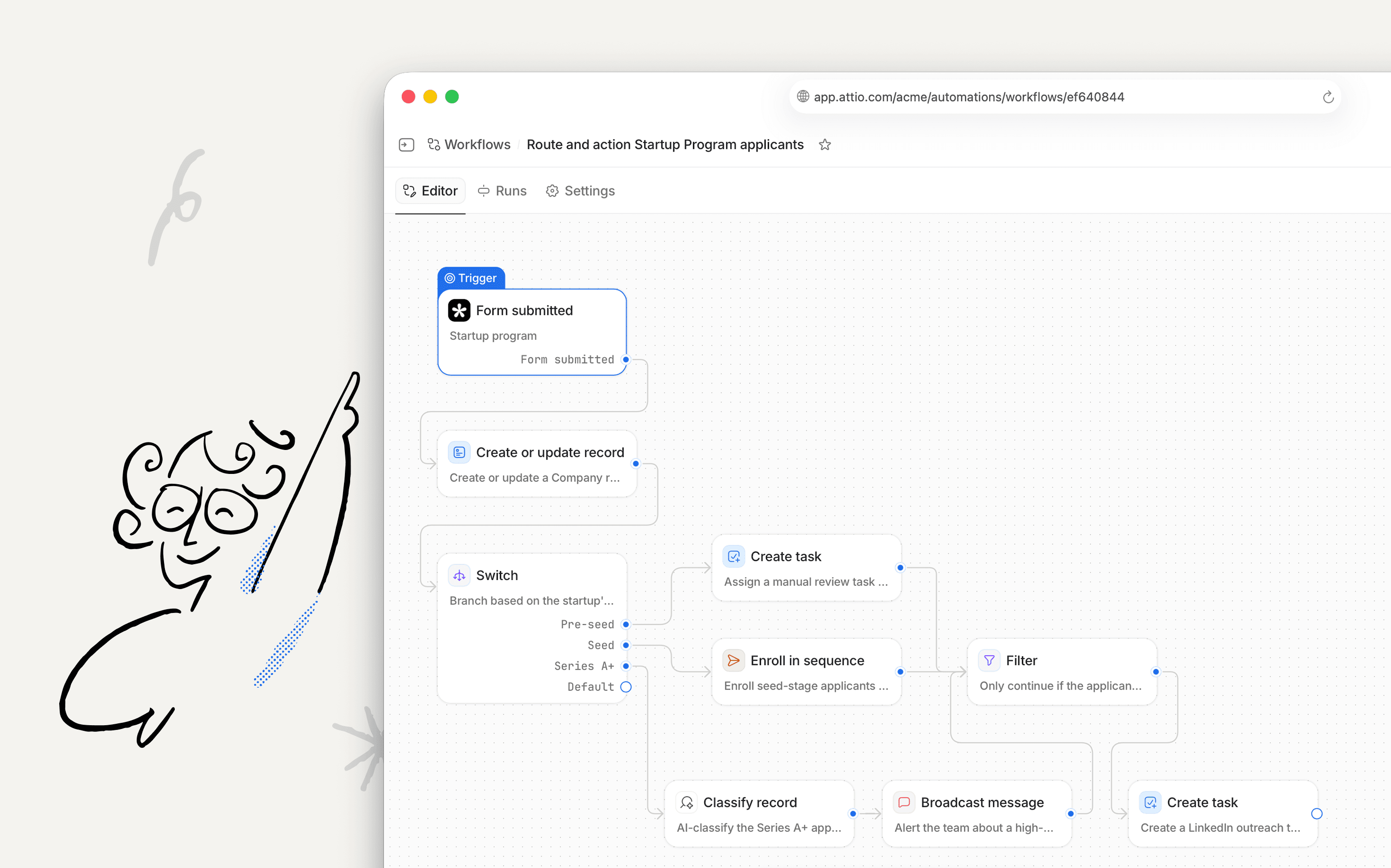This screenshot has width=1391, height=868.
Task: Open the Editor tab
Action: coord(430,191)
